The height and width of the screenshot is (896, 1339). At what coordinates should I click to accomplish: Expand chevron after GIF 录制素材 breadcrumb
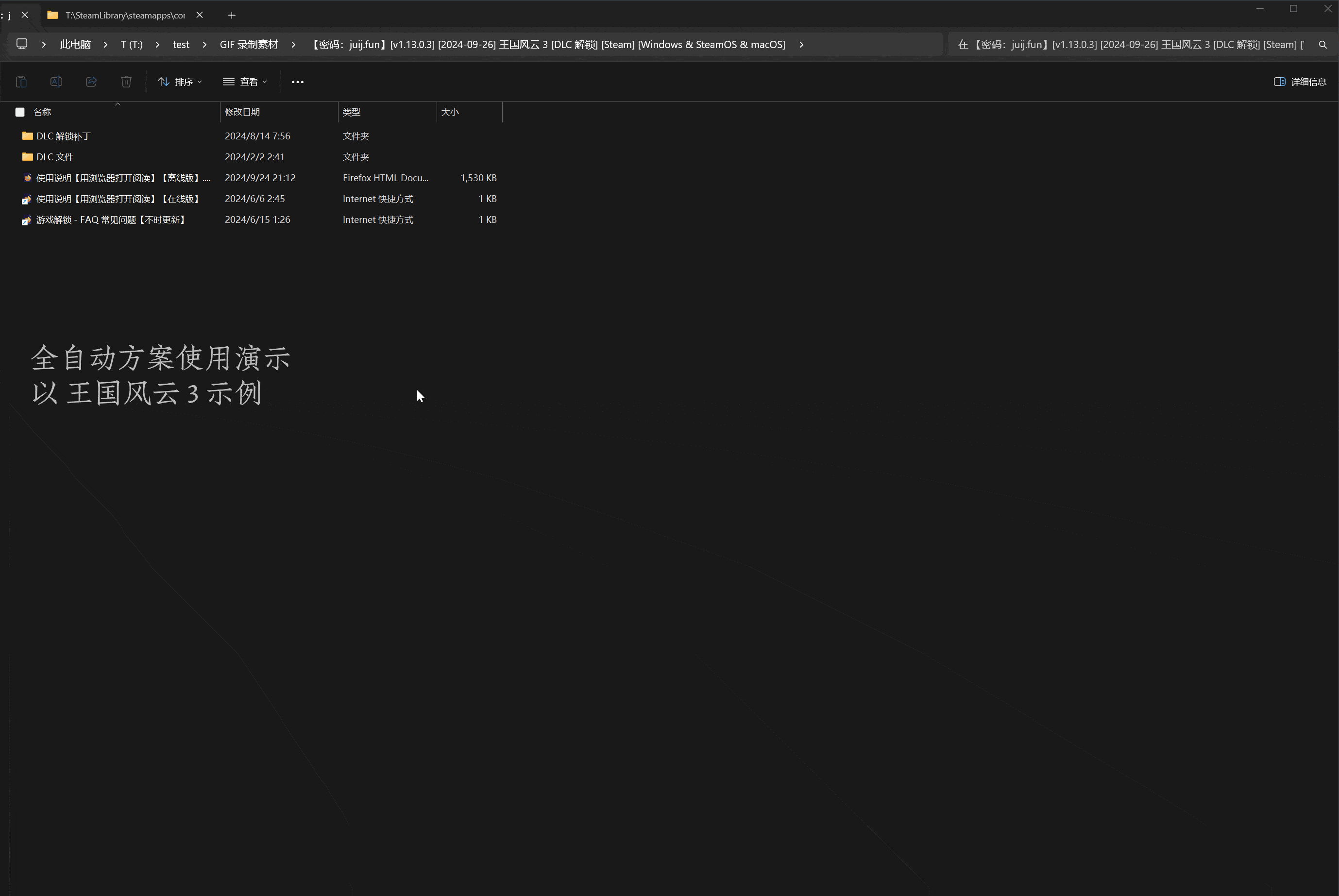(294, 45)
